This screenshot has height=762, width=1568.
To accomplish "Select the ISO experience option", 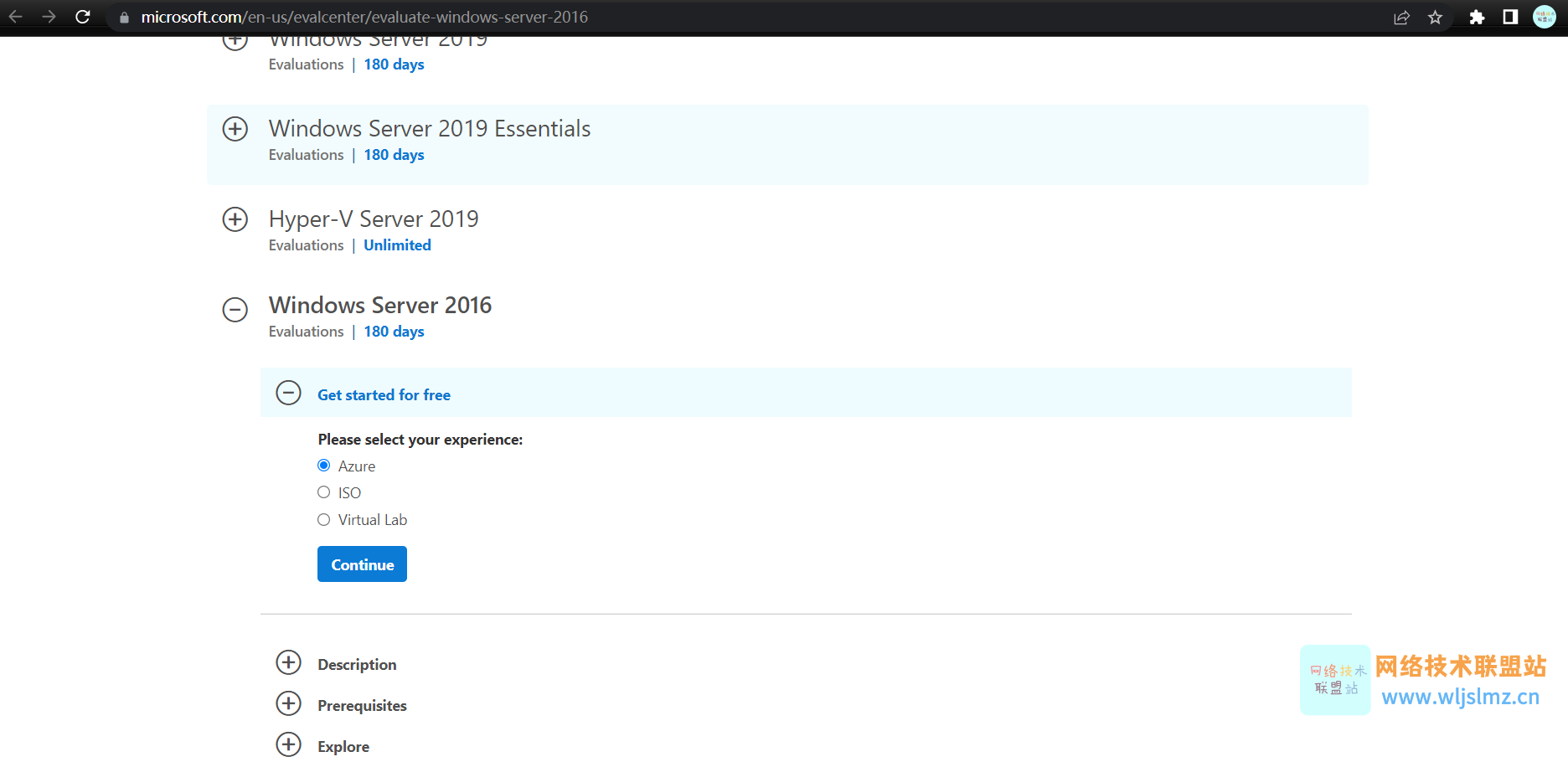I will tap(324, 492).
